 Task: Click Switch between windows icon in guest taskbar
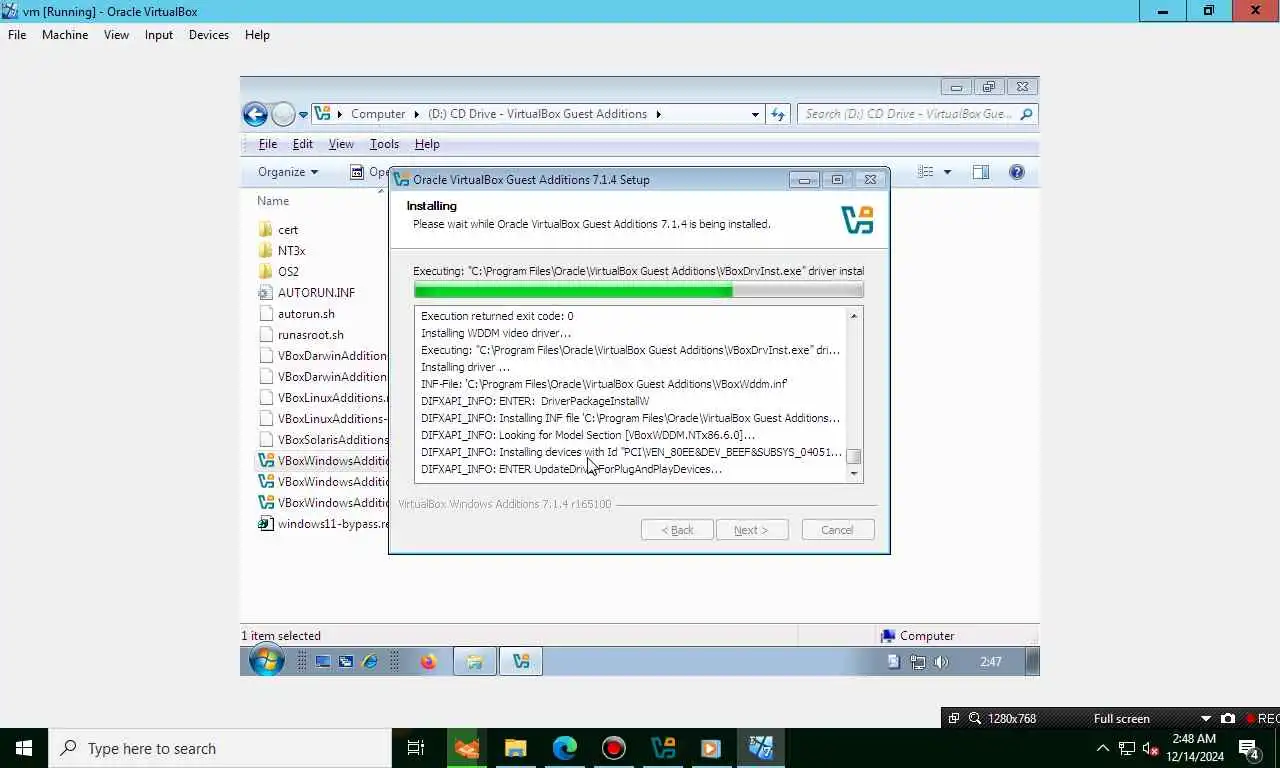[346, 662]
